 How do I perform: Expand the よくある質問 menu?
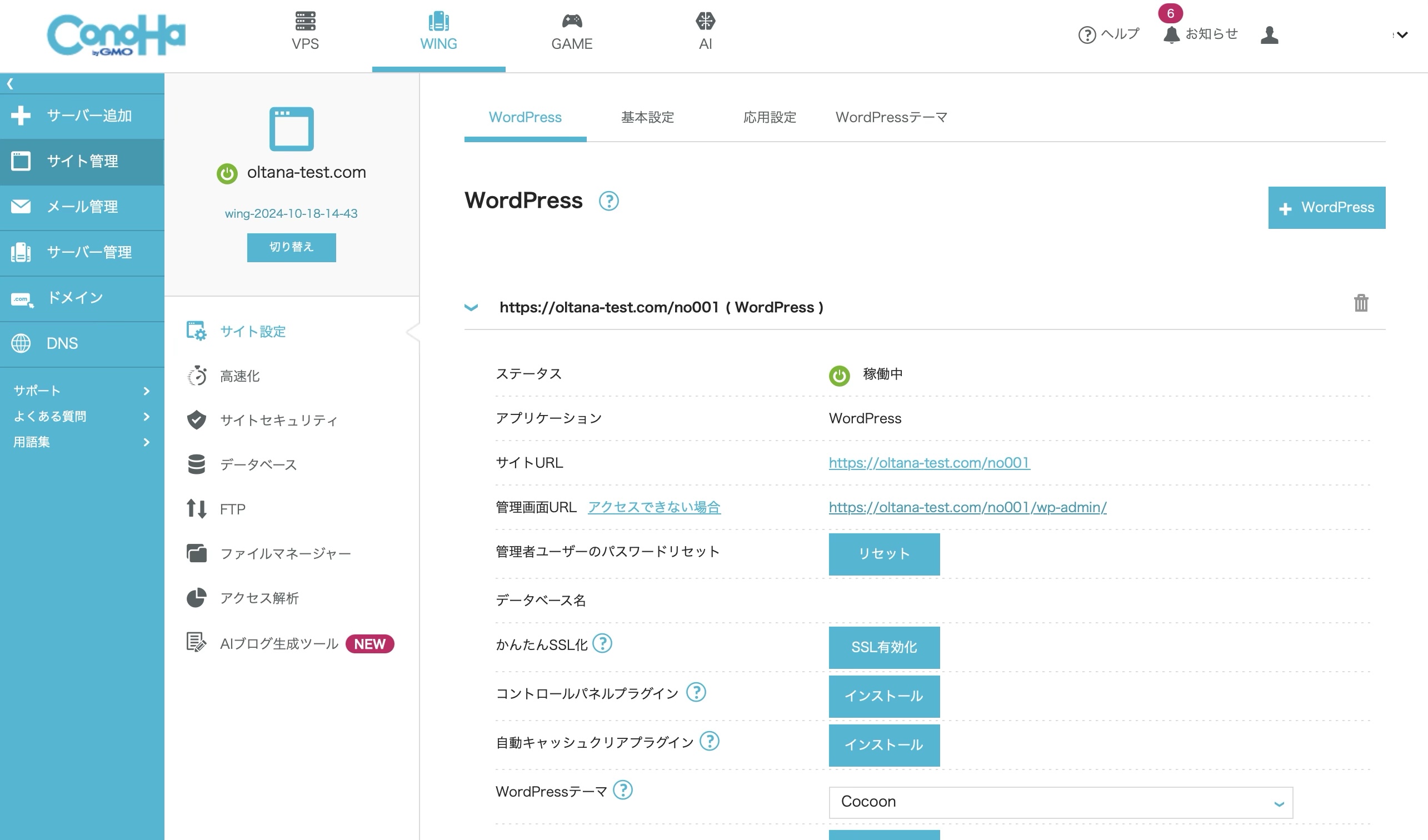click(x=82, y=416)
